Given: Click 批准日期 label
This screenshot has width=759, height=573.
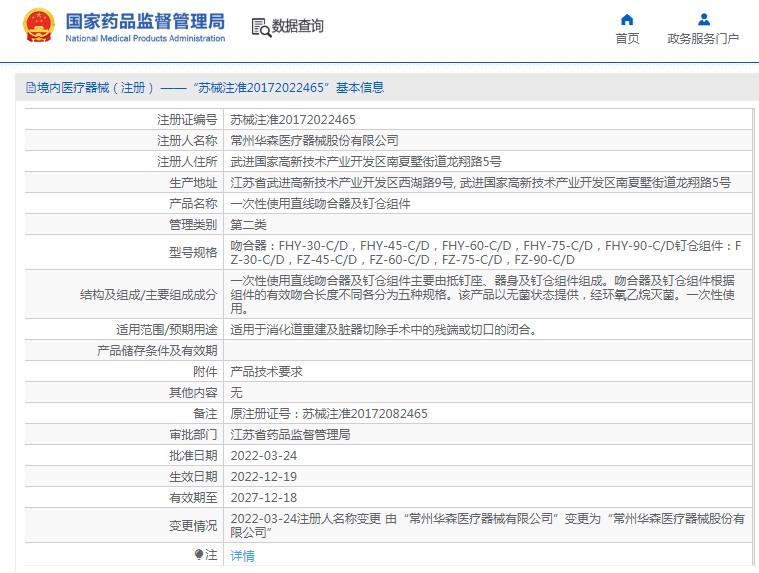Looking at the screenshot, I should (x=193, y=456).
